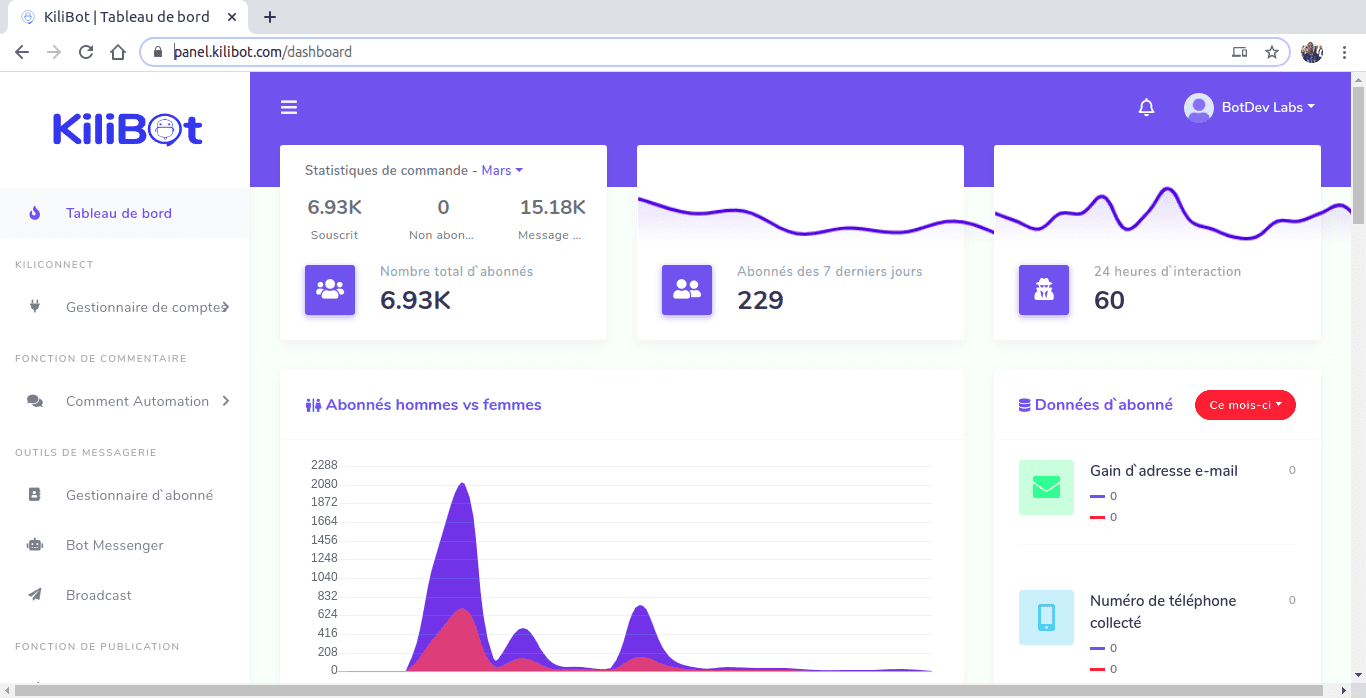
Task: Open the notifications bell
Action: click(1147, 107)
